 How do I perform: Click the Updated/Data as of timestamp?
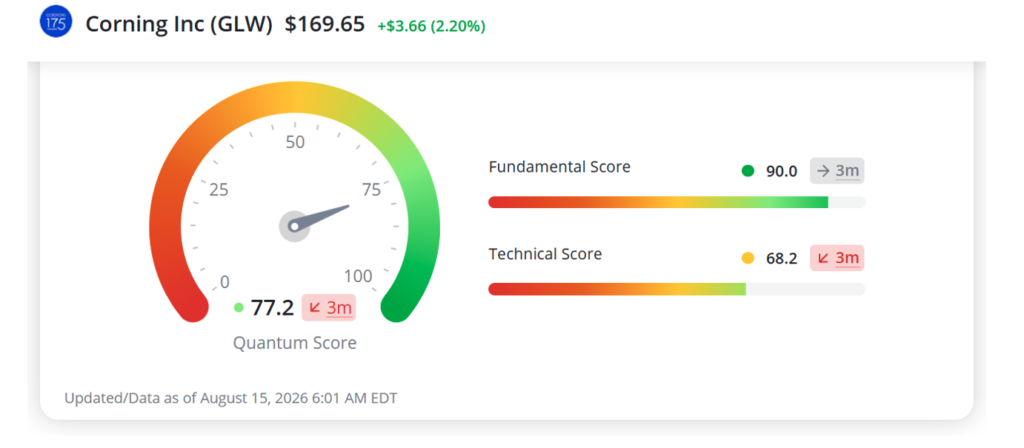tap(231, 398)
